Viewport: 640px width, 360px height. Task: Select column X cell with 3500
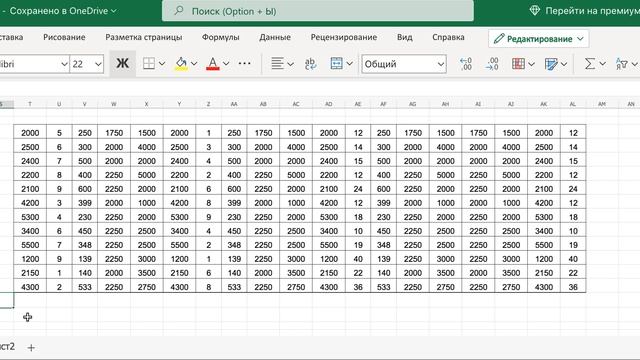tap(147, 273)
